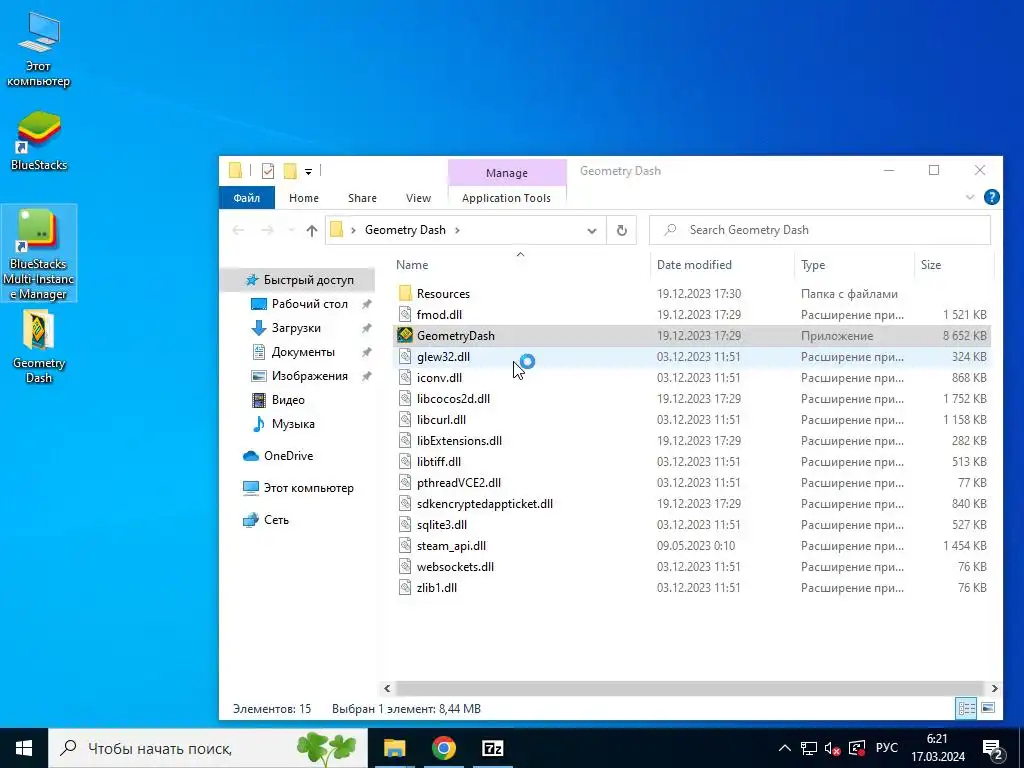This screenshot has height=768, width=1024.
Task: Select the zlib1.dll file icon
Action: coord(405,588)
